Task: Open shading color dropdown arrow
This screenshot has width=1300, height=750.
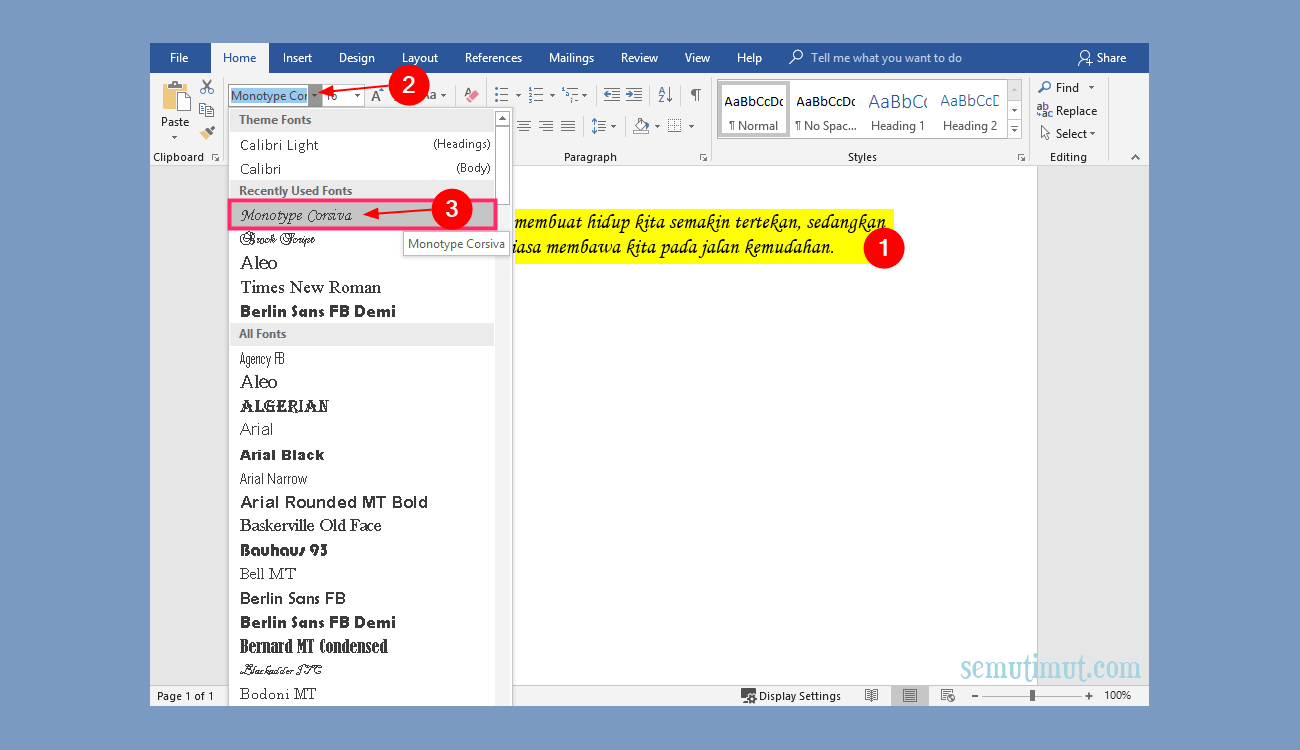Action: pyautogui.click(x=656, y=126)
